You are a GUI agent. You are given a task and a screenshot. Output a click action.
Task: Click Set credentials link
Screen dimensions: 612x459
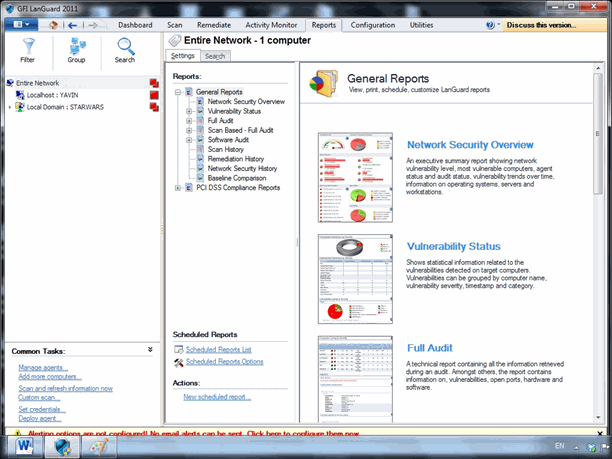pos(42,409)
